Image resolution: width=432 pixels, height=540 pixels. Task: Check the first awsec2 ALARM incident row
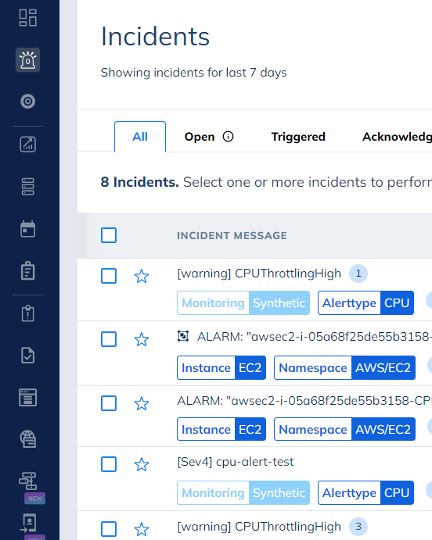pyautogui.click(x=109, y=339)
